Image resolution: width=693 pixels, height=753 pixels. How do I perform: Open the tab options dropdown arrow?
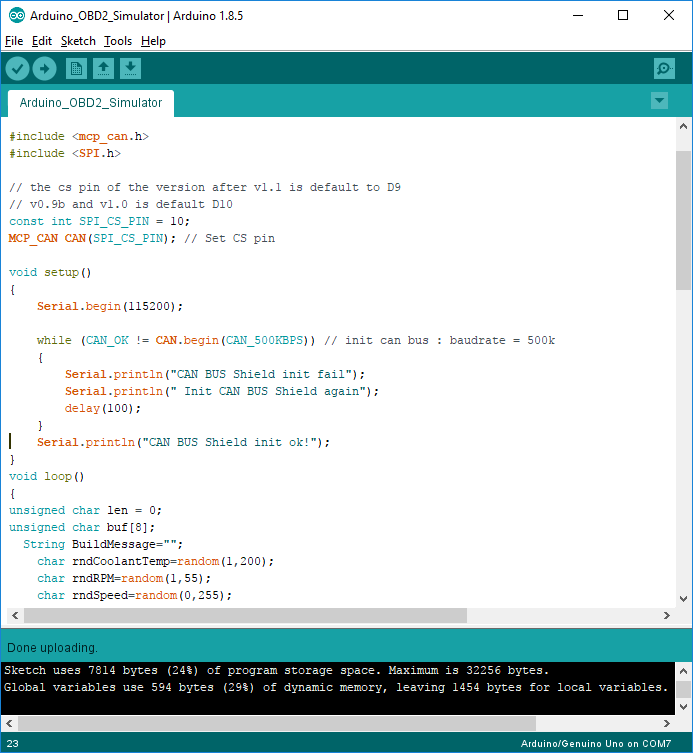click(x=659, y=101)
